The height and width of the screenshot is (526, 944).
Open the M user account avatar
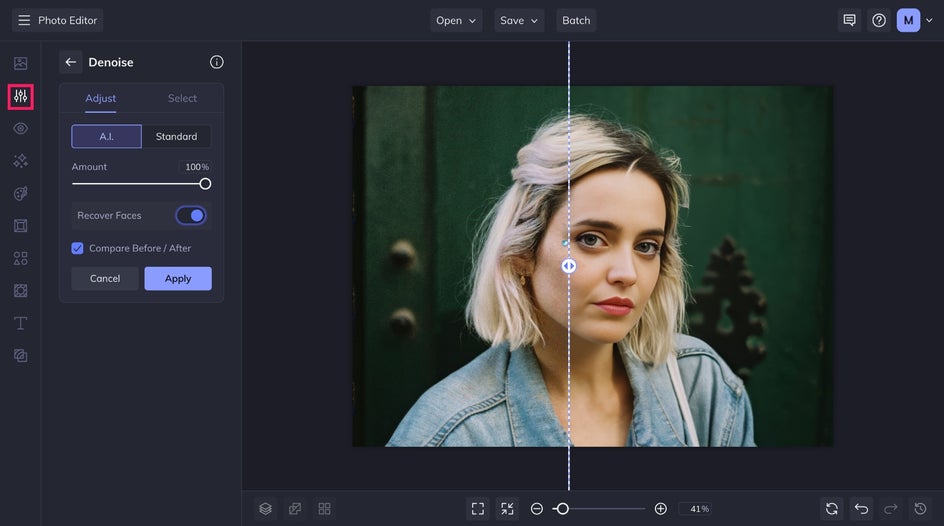click(908, 20)
